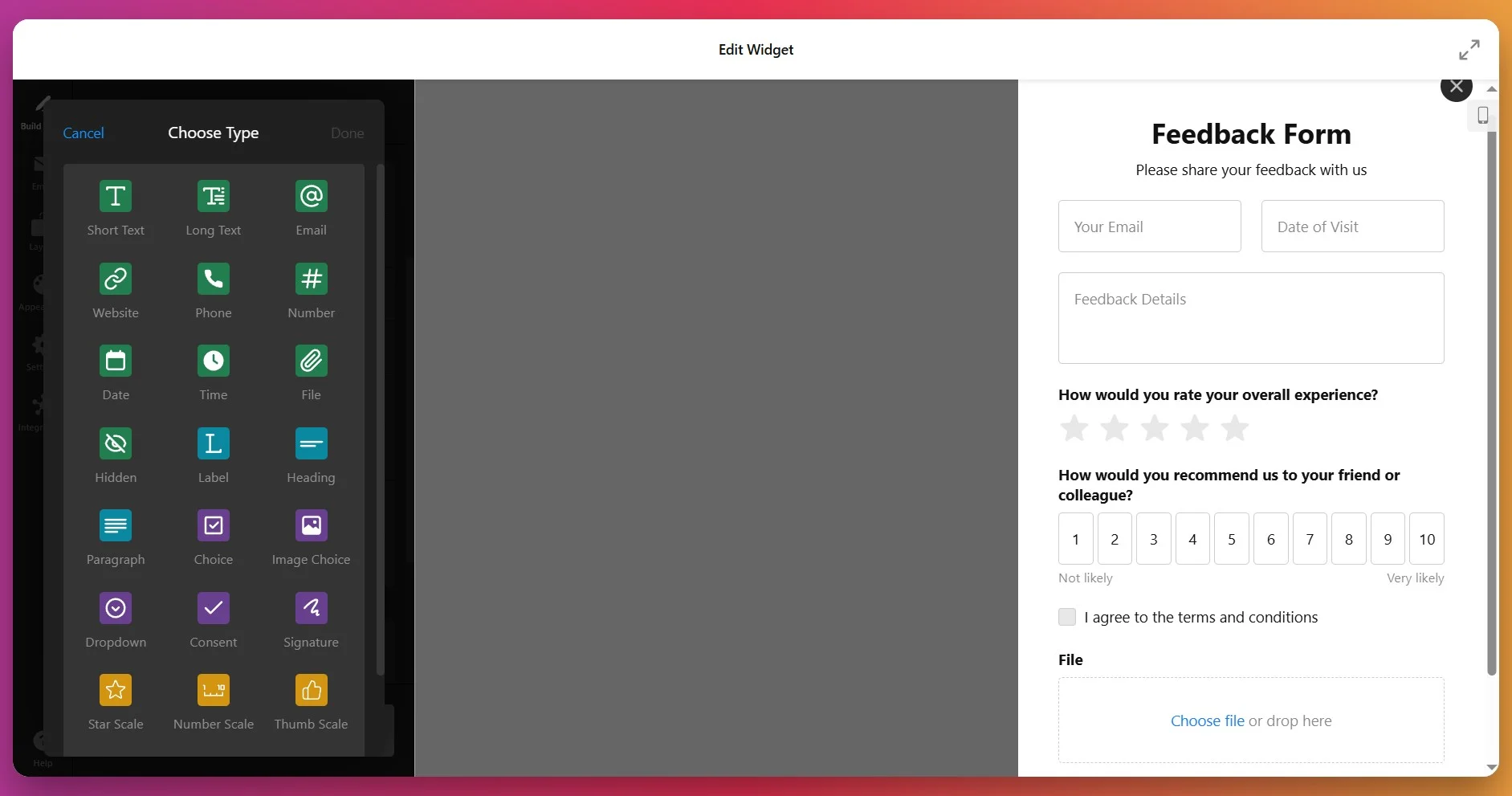
Task: Open the Appearance panel in the sidebar
Action: tap(36, 292)
